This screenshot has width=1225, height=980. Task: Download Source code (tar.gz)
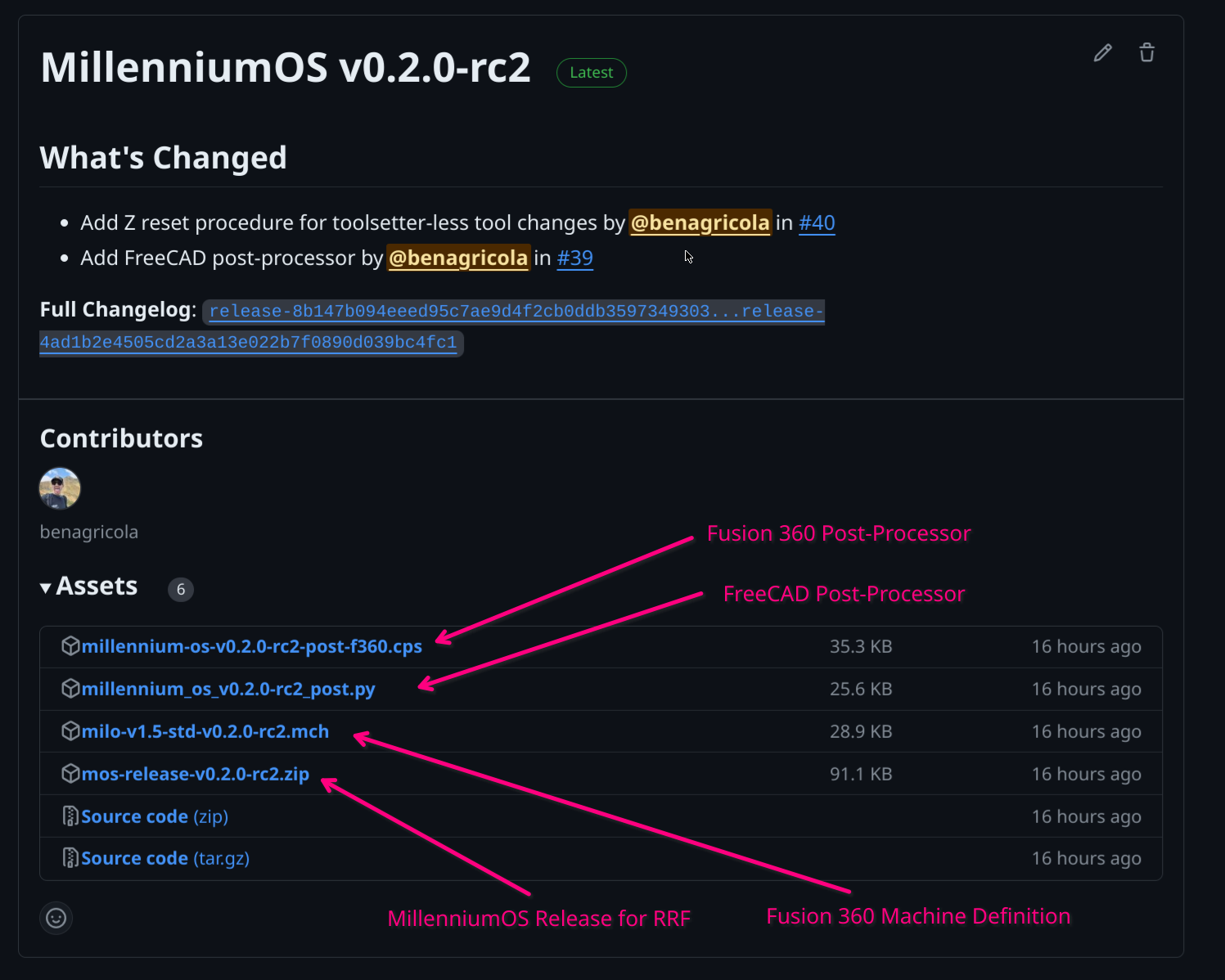click(165, 858)
